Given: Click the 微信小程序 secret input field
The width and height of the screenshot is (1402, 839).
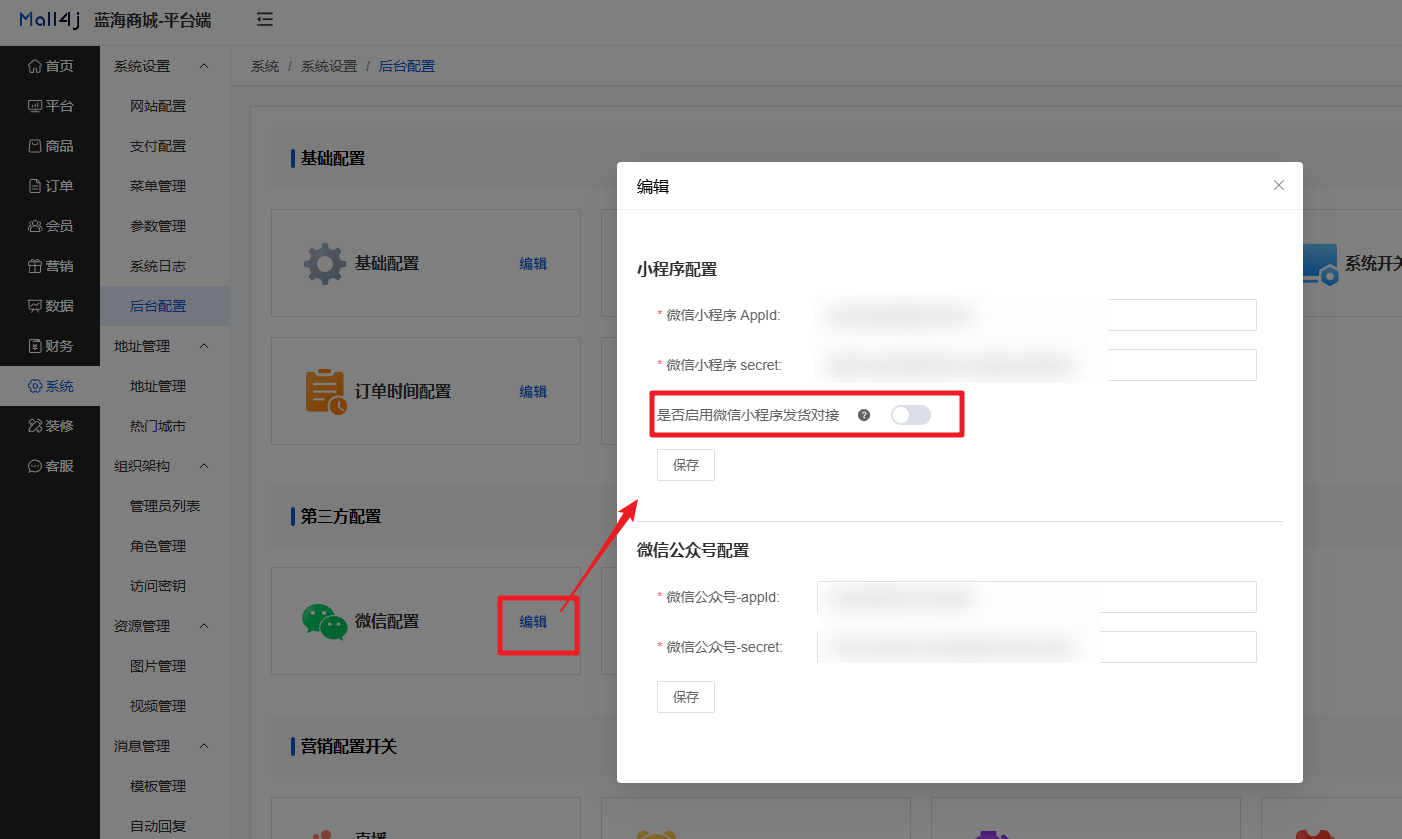Looking at the screenshot, I should click(1036, 365).
